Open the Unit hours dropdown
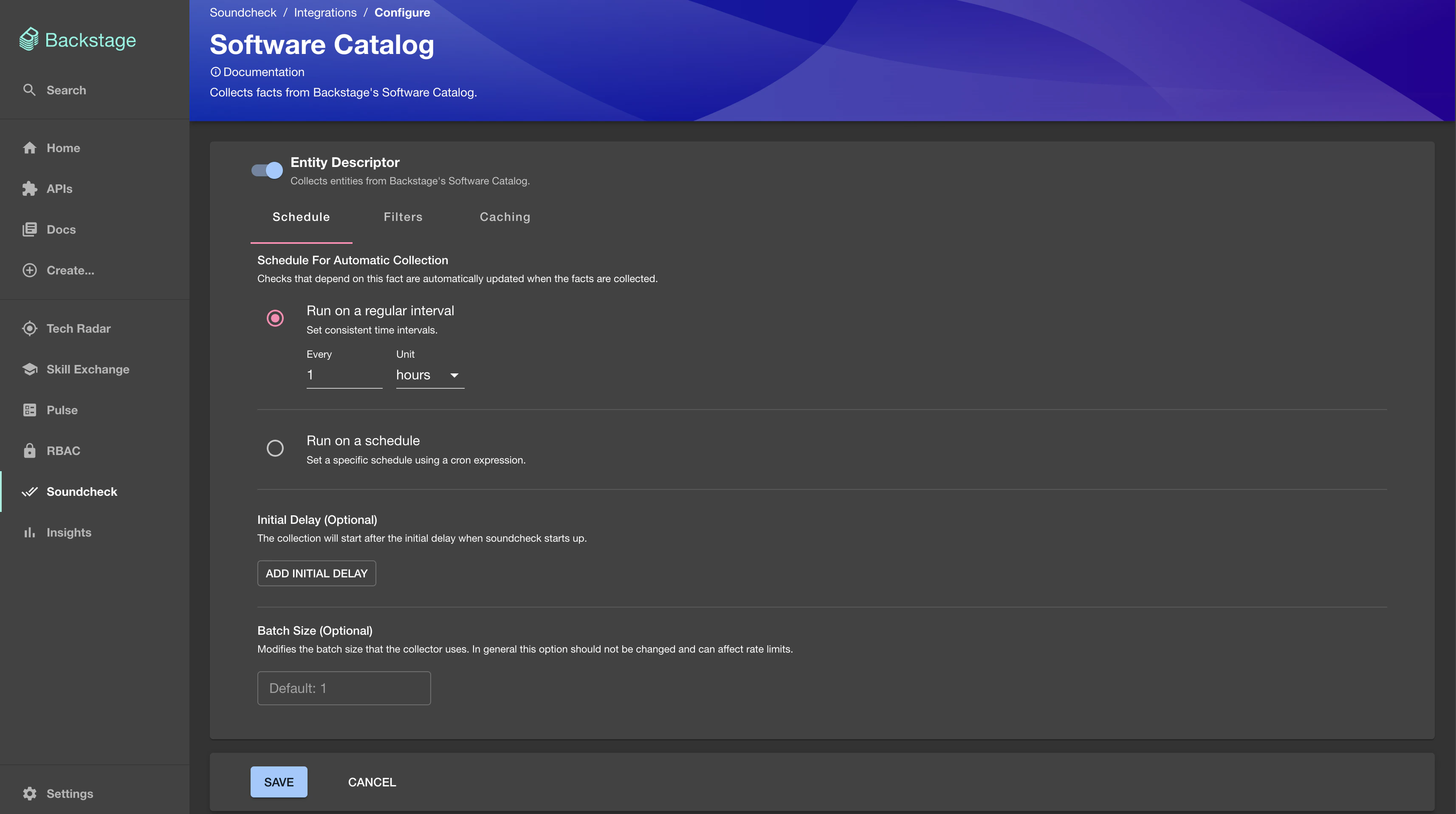The image size is (1456, 814). click(x=430, y=375)
